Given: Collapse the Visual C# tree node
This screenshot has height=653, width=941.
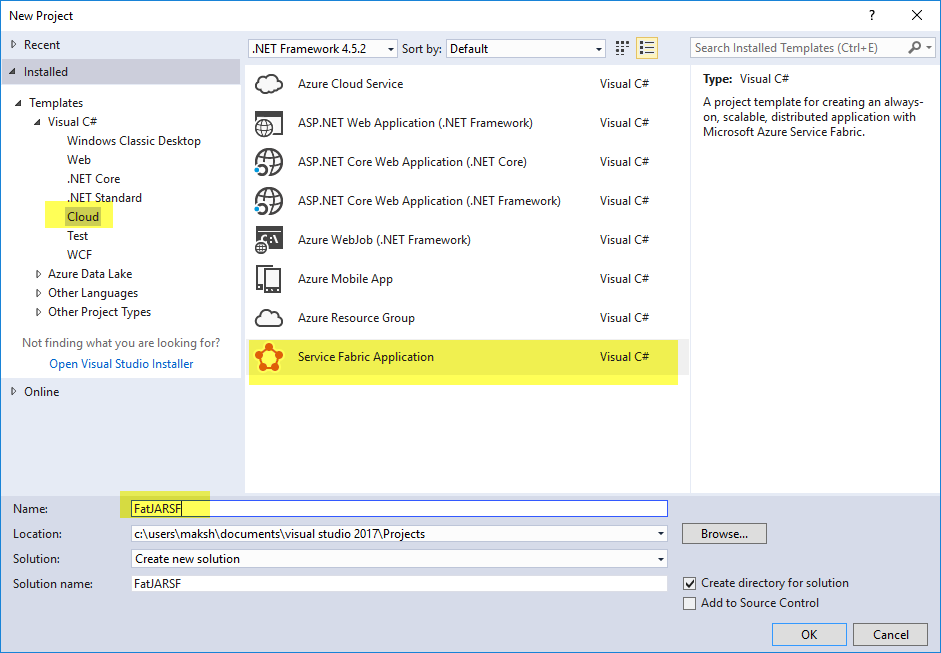Looking at the screenshot, I should pyautogui.click(x=37, y=122).
